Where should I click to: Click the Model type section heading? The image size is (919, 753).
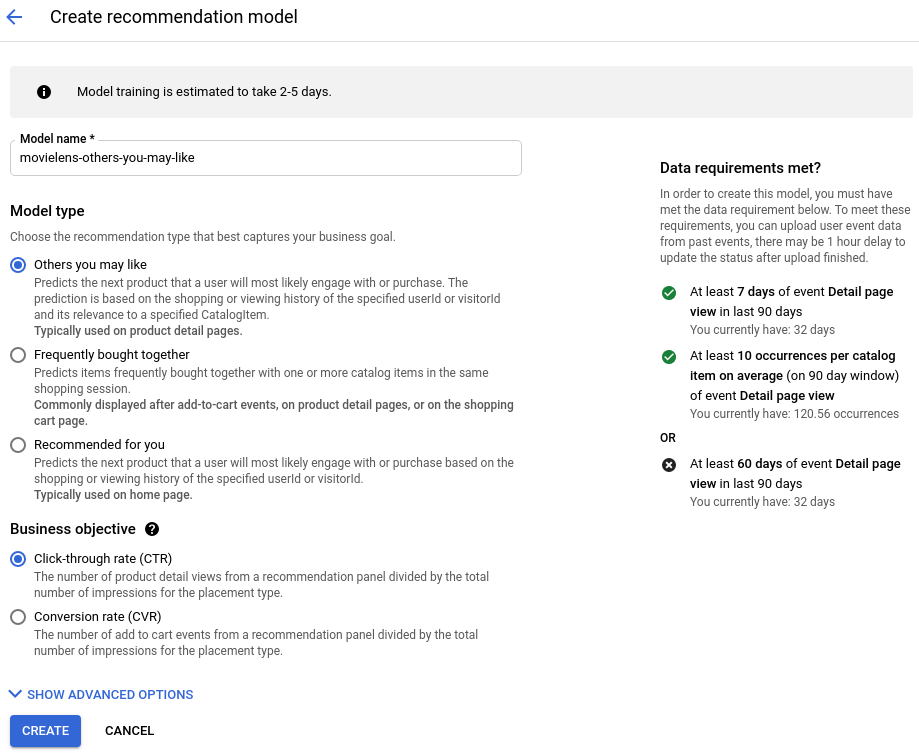click(x=47, y=211)
